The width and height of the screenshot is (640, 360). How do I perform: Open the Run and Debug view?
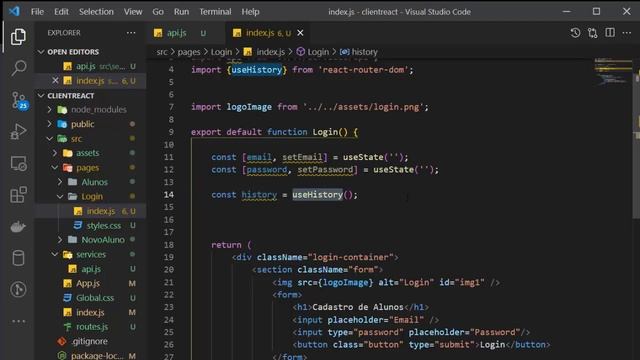click(x=18, y=131)
